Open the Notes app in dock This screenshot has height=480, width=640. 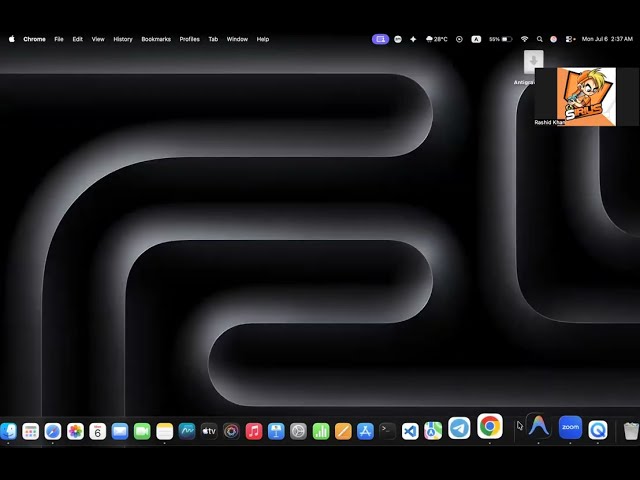[164, 431]
